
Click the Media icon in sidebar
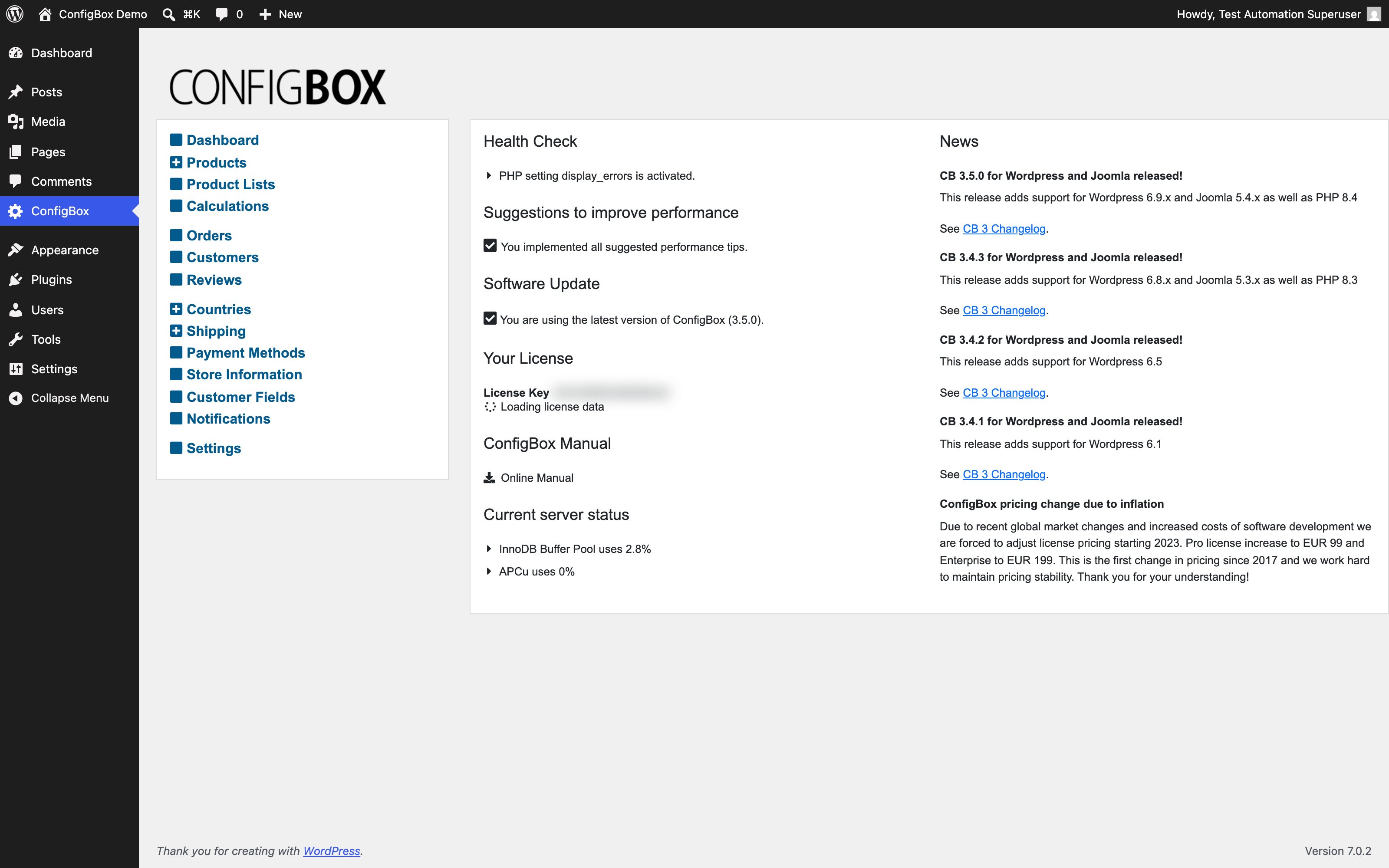16,122
